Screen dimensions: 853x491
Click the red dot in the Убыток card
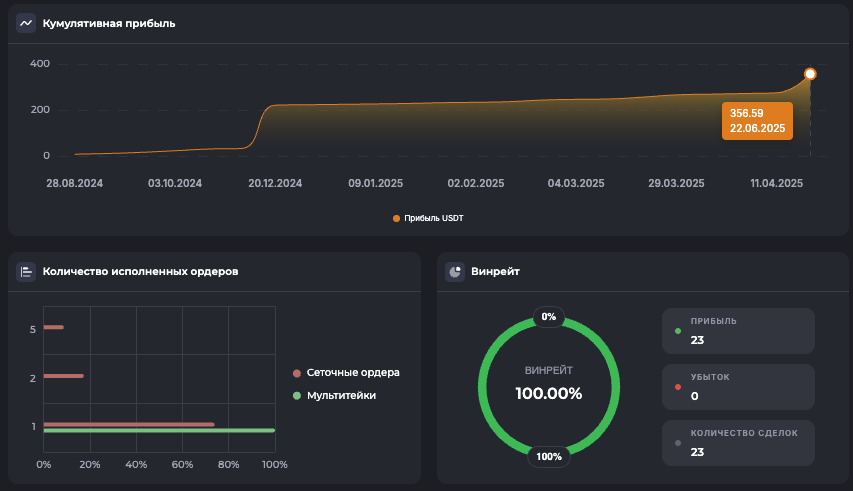[x=678, y=386]
